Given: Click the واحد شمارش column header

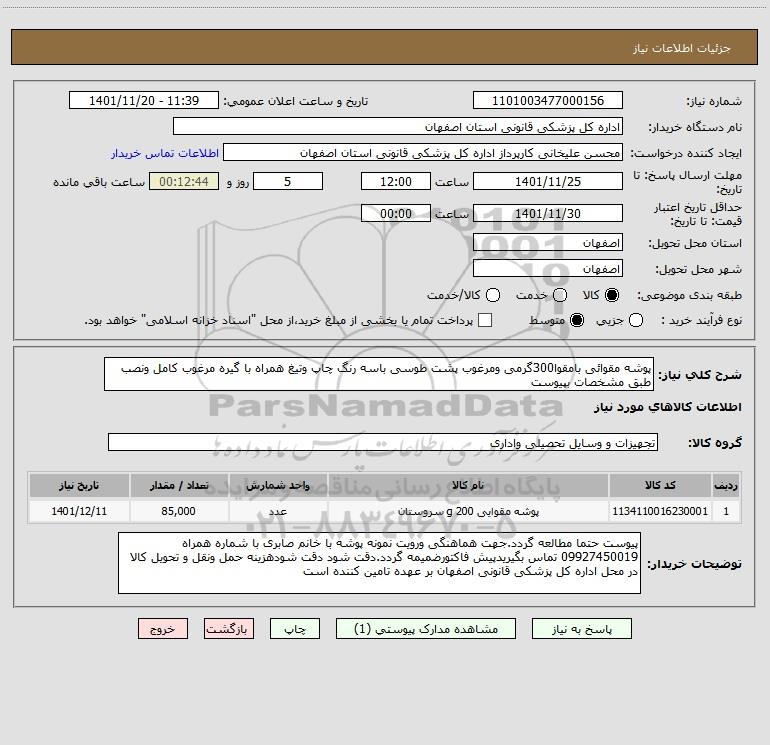Looking at the screenshot, I should 278,485.
